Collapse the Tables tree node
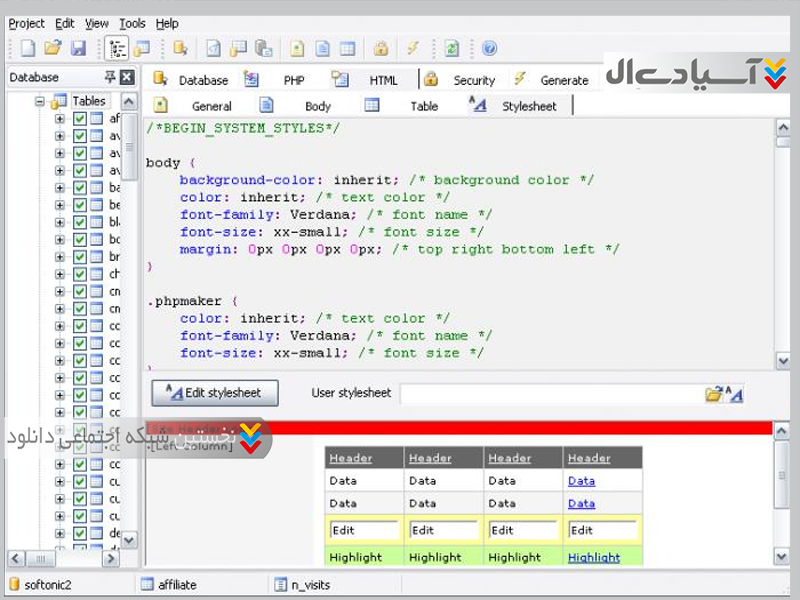The height and width of the screenshot is (600, 800). [41, 101]
